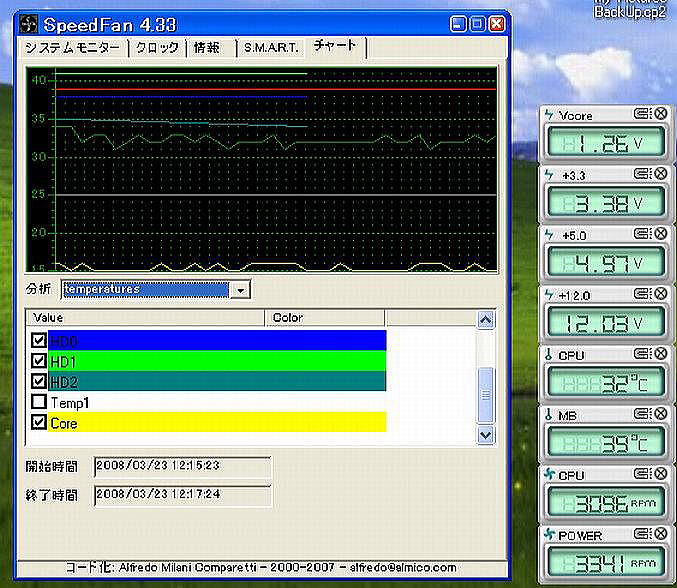Click the POWER 3341 RPM readout

pyautogui.click(x=605, y=563)
